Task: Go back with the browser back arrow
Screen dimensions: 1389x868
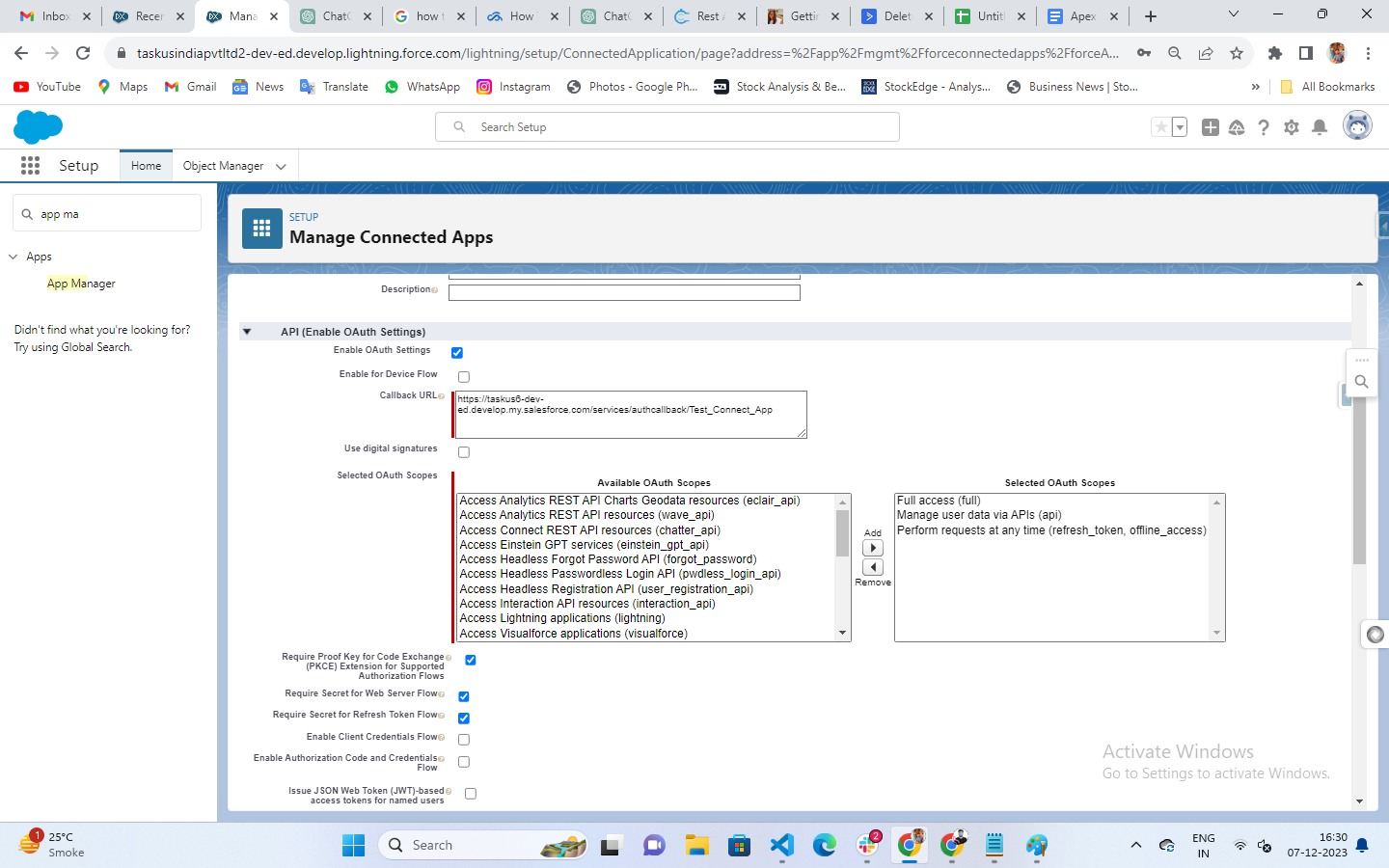Action: point(21,53)
